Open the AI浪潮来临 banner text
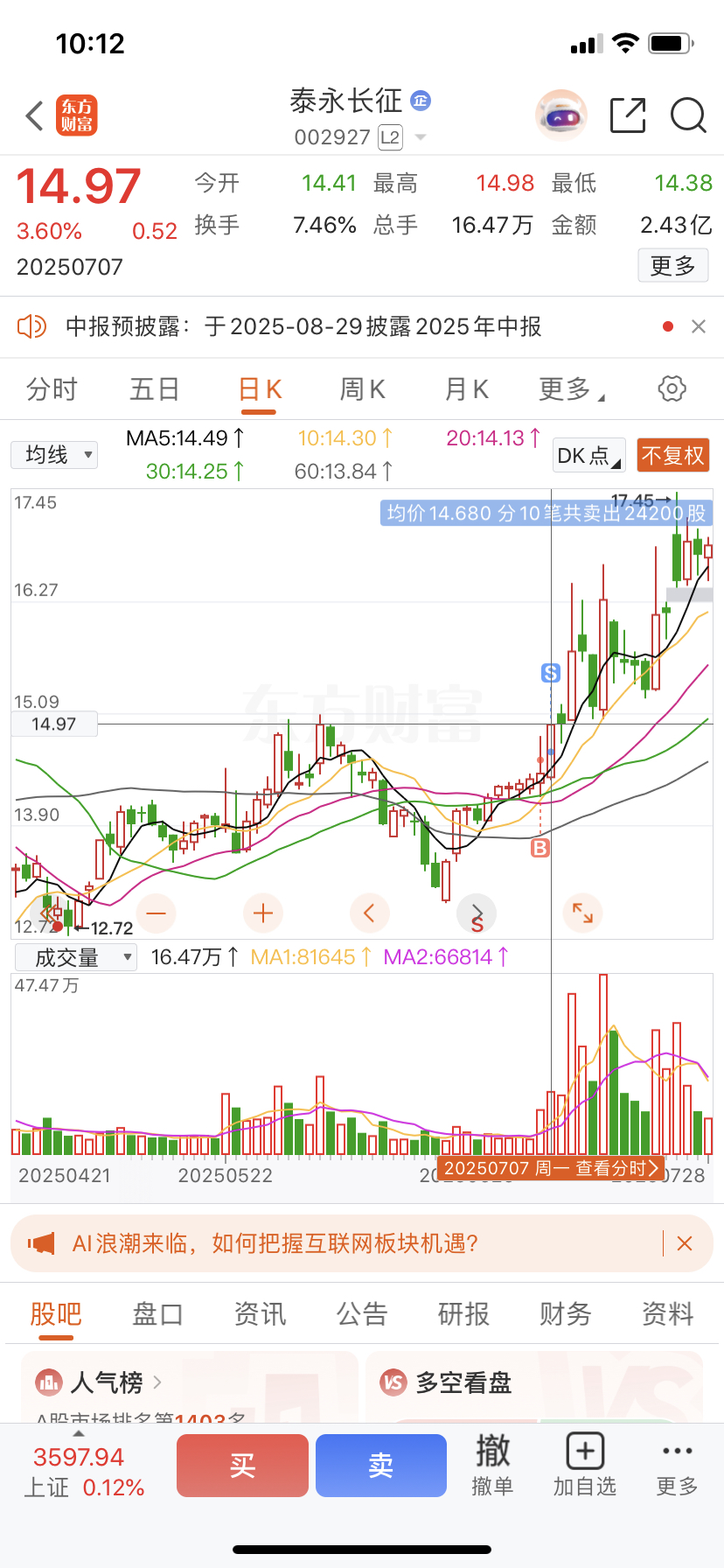 click(x=275, y=1243)
